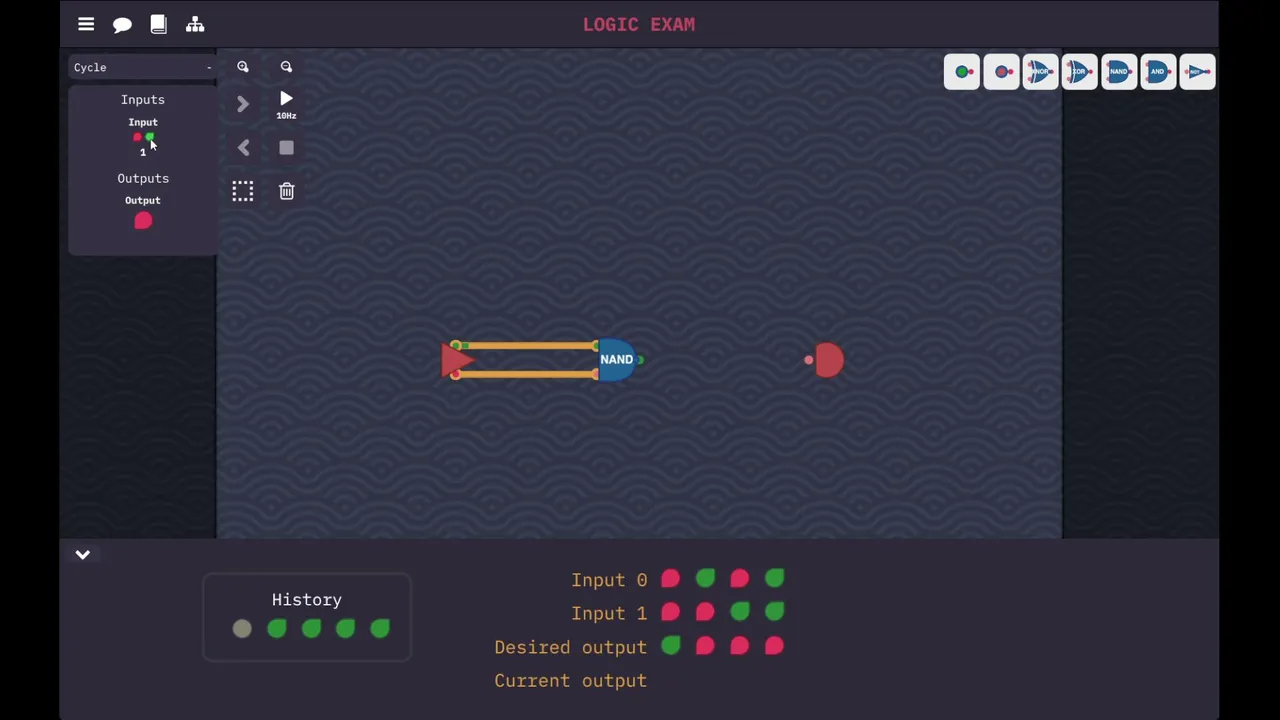Select the NOT gate from palette

click(1197, 71)
